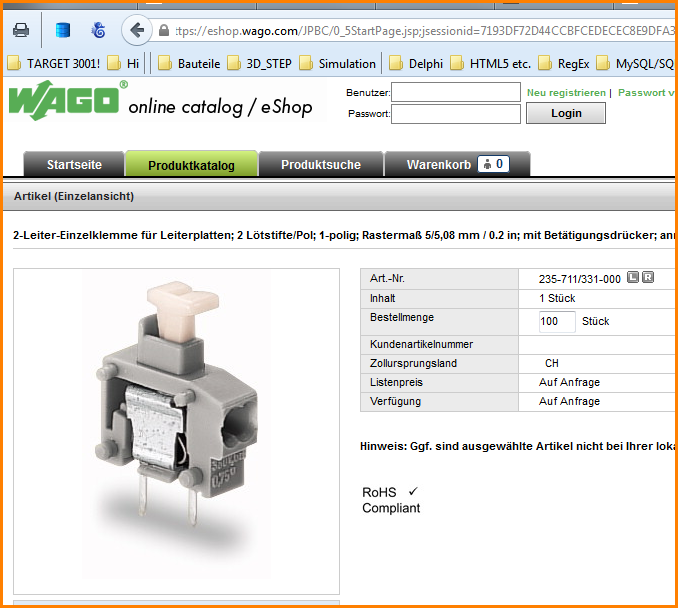Click the blue swirl icon in toolbar
The height and width of the screenshot is (608, 678).
pos(98,30)
